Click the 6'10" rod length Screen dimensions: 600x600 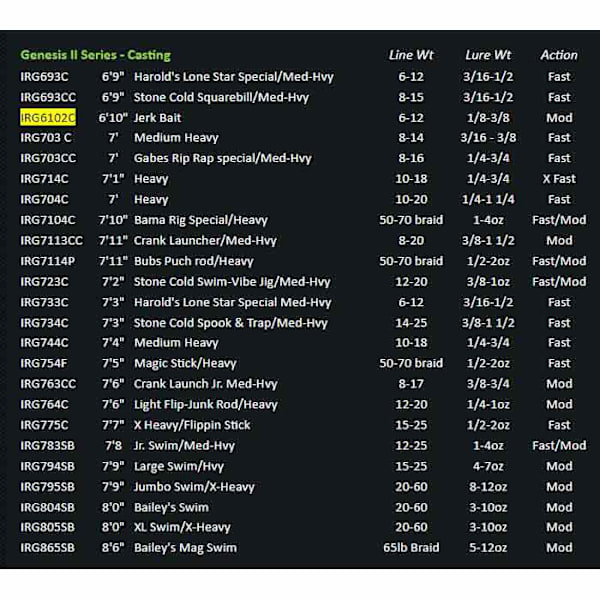tap(113, 117)
